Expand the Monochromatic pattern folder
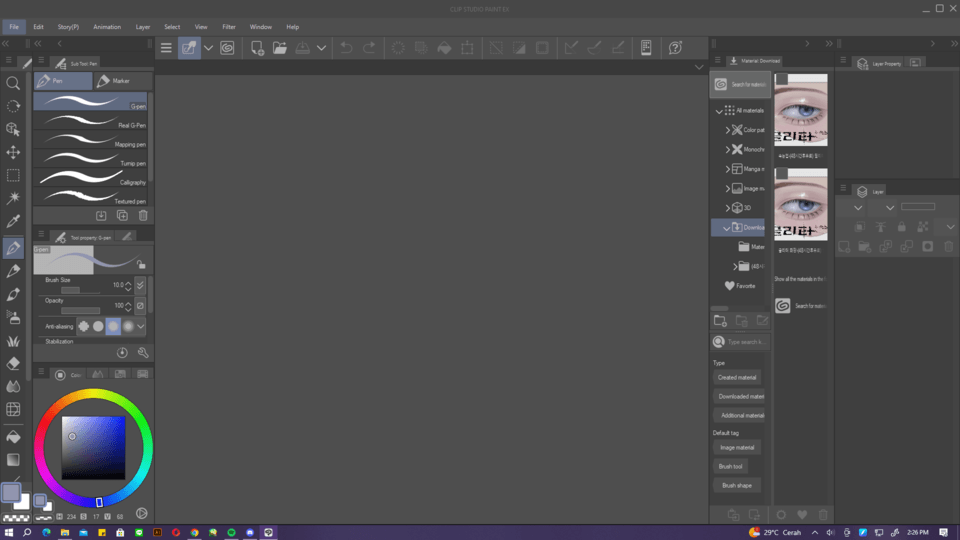Viewport: 960px width, 540px height. pos(727,149)
